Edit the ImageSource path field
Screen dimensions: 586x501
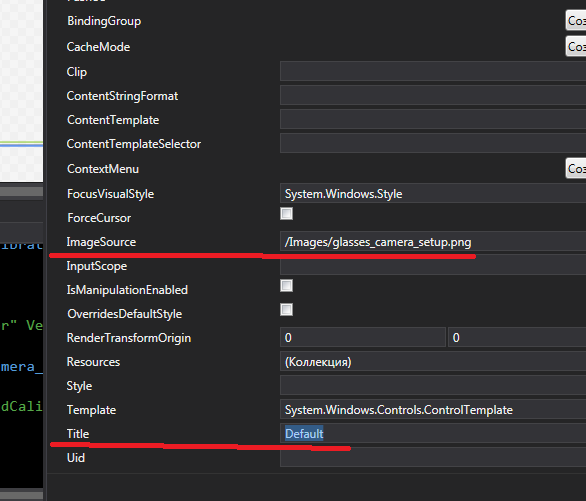pyautogui.click(x=433, y=242)
